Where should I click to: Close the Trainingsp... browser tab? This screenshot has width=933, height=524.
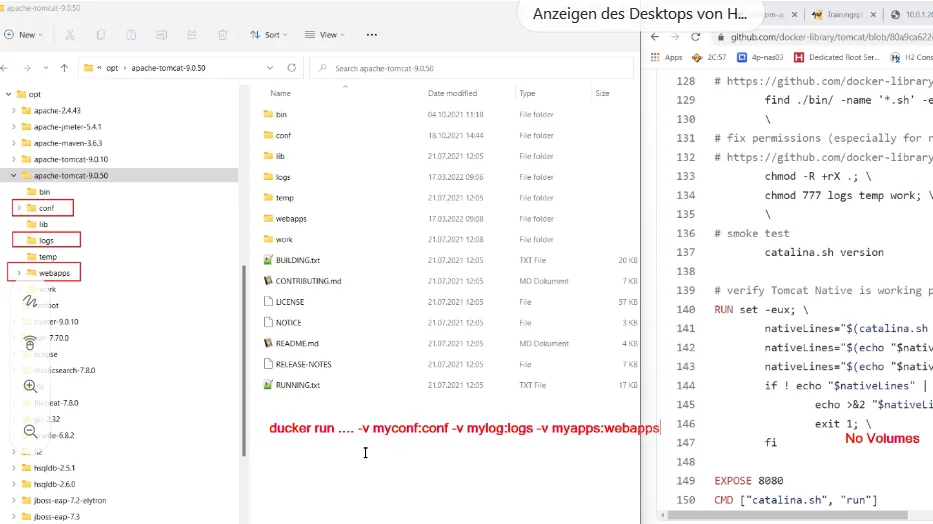pos(873,14)
